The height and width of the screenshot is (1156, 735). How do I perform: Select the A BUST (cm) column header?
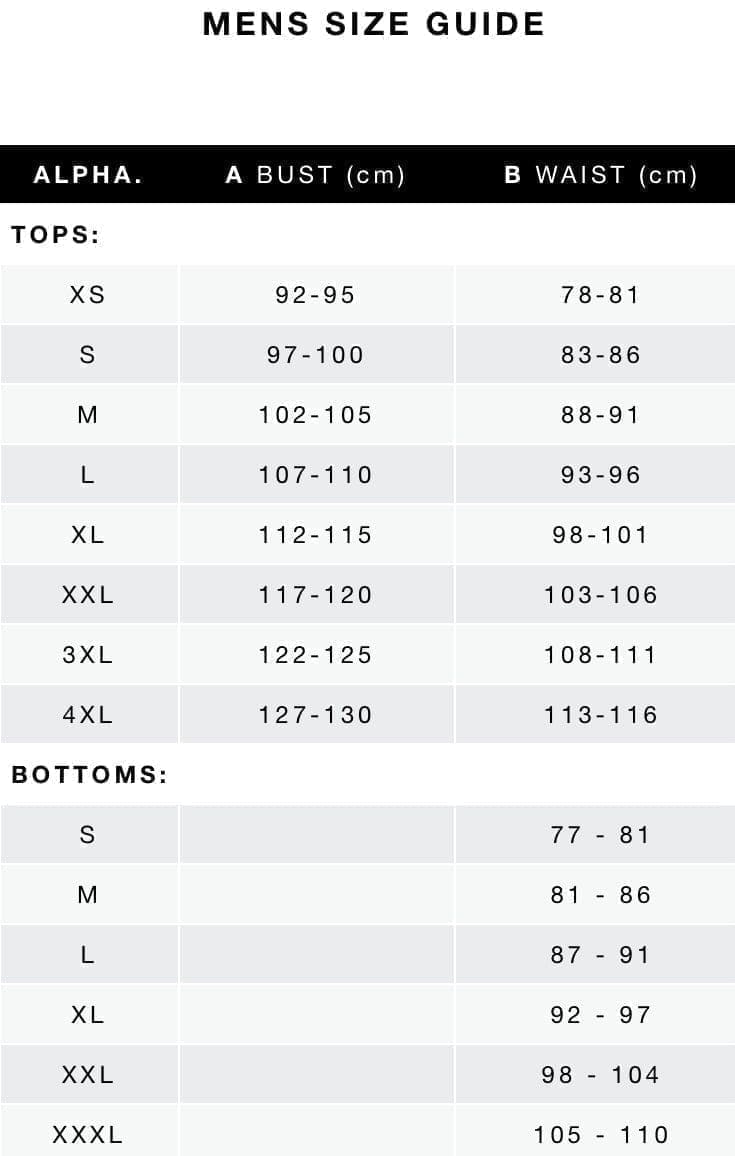coord(315,175)
